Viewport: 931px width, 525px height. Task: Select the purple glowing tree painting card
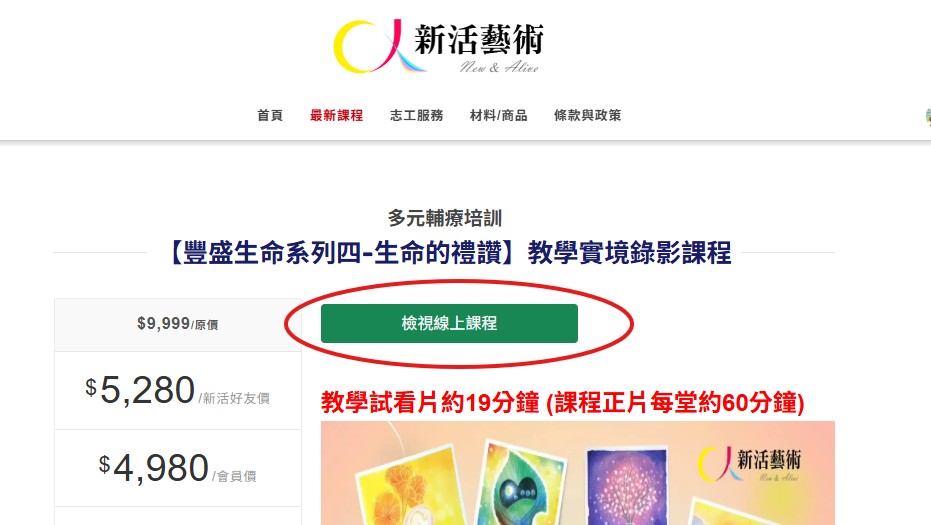tap(626, 487)
